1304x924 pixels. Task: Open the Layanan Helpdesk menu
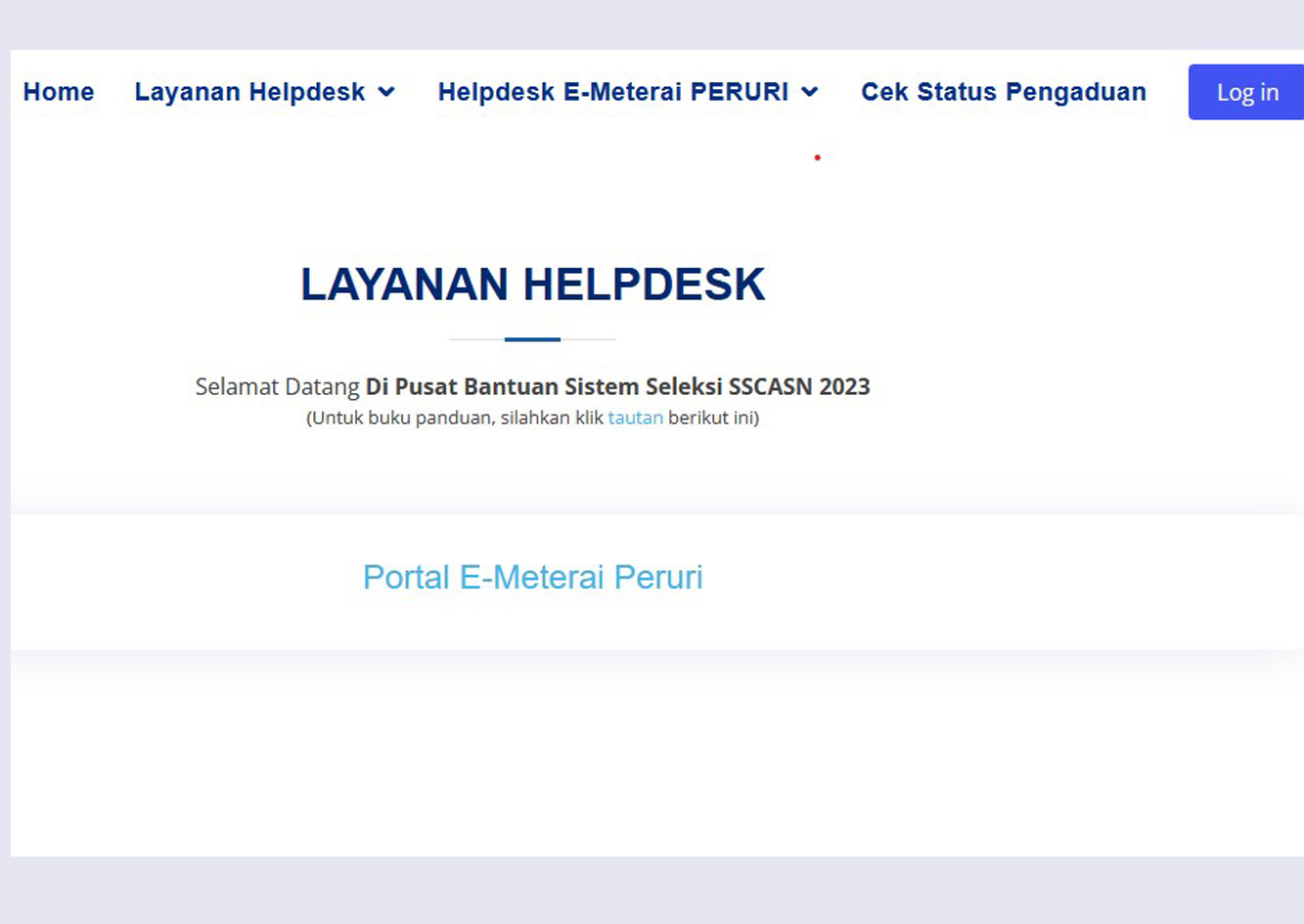tap(249, 92)
